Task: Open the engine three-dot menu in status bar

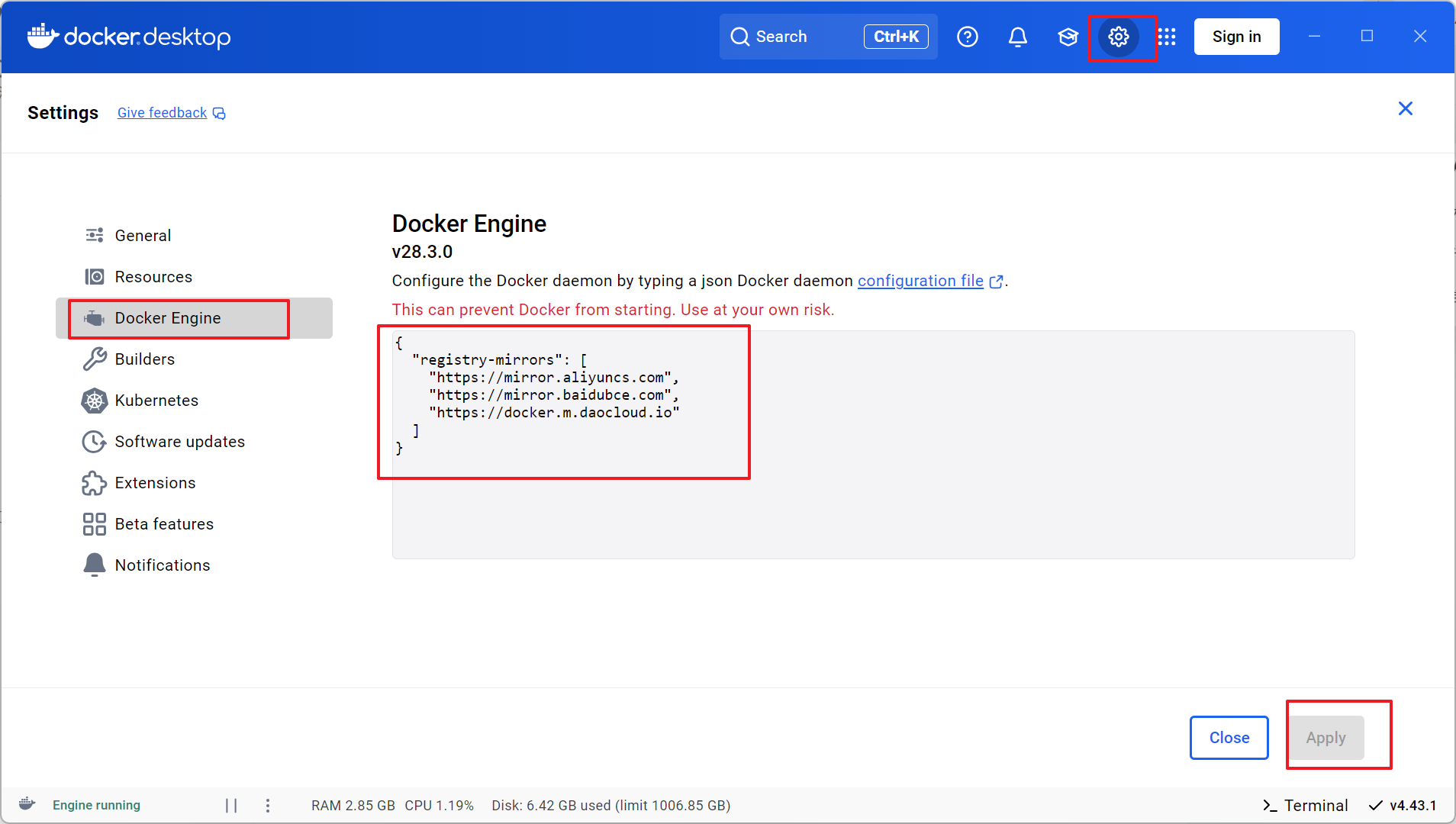Action: [268, 806]
